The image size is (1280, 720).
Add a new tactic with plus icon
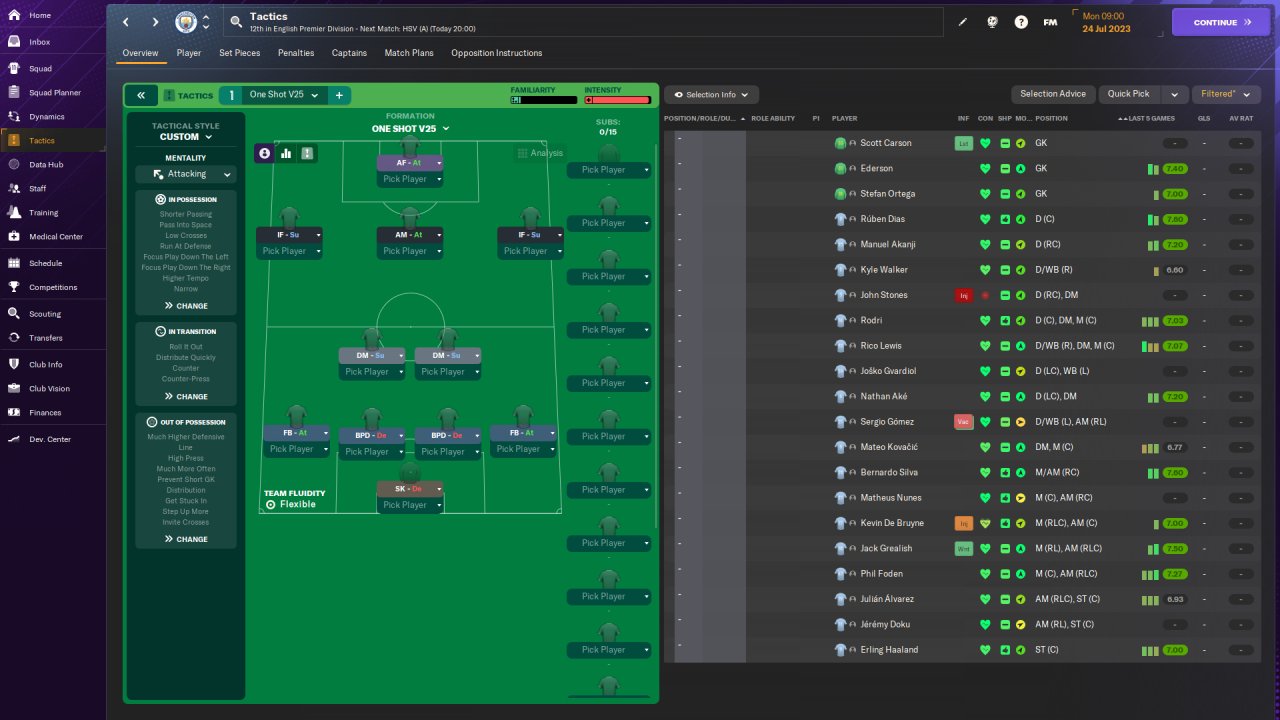pos(339,95)
